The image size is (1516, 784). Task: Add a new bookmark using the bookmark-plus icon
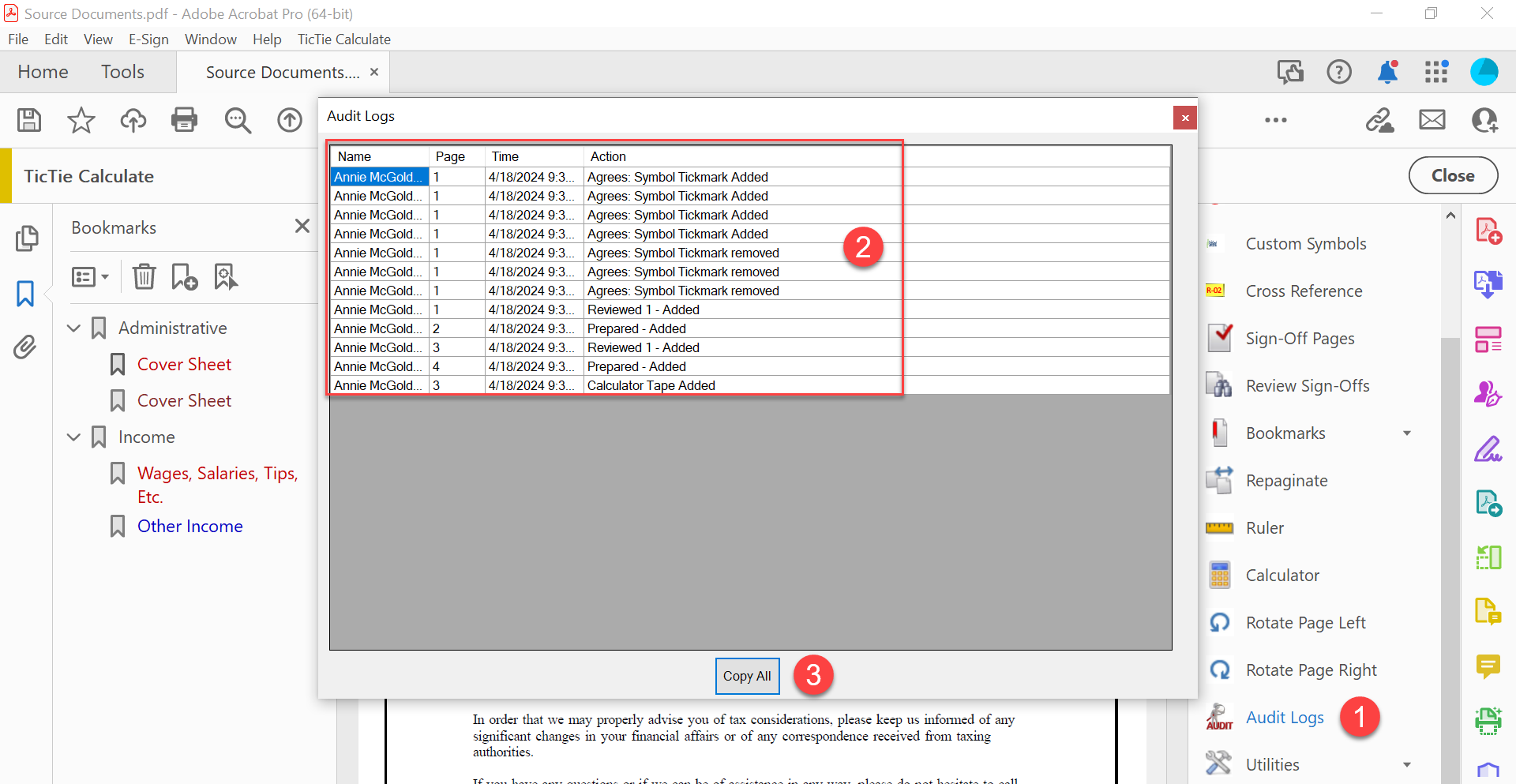[x=183, y=276]
